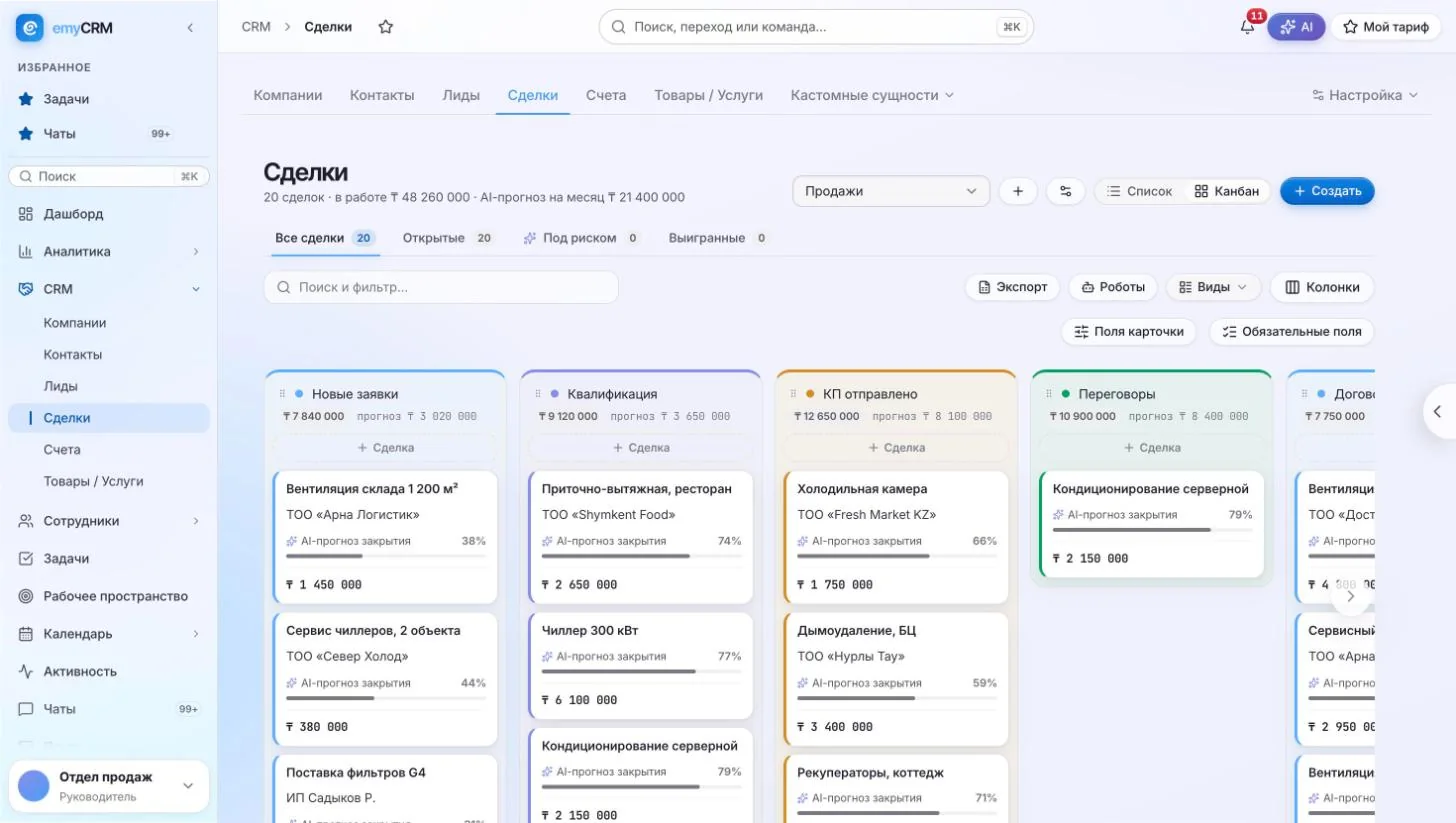Add deal in КП отправлено column
Image resolution: width=1456 pixels, height=823 pixels.
(896, 448)
